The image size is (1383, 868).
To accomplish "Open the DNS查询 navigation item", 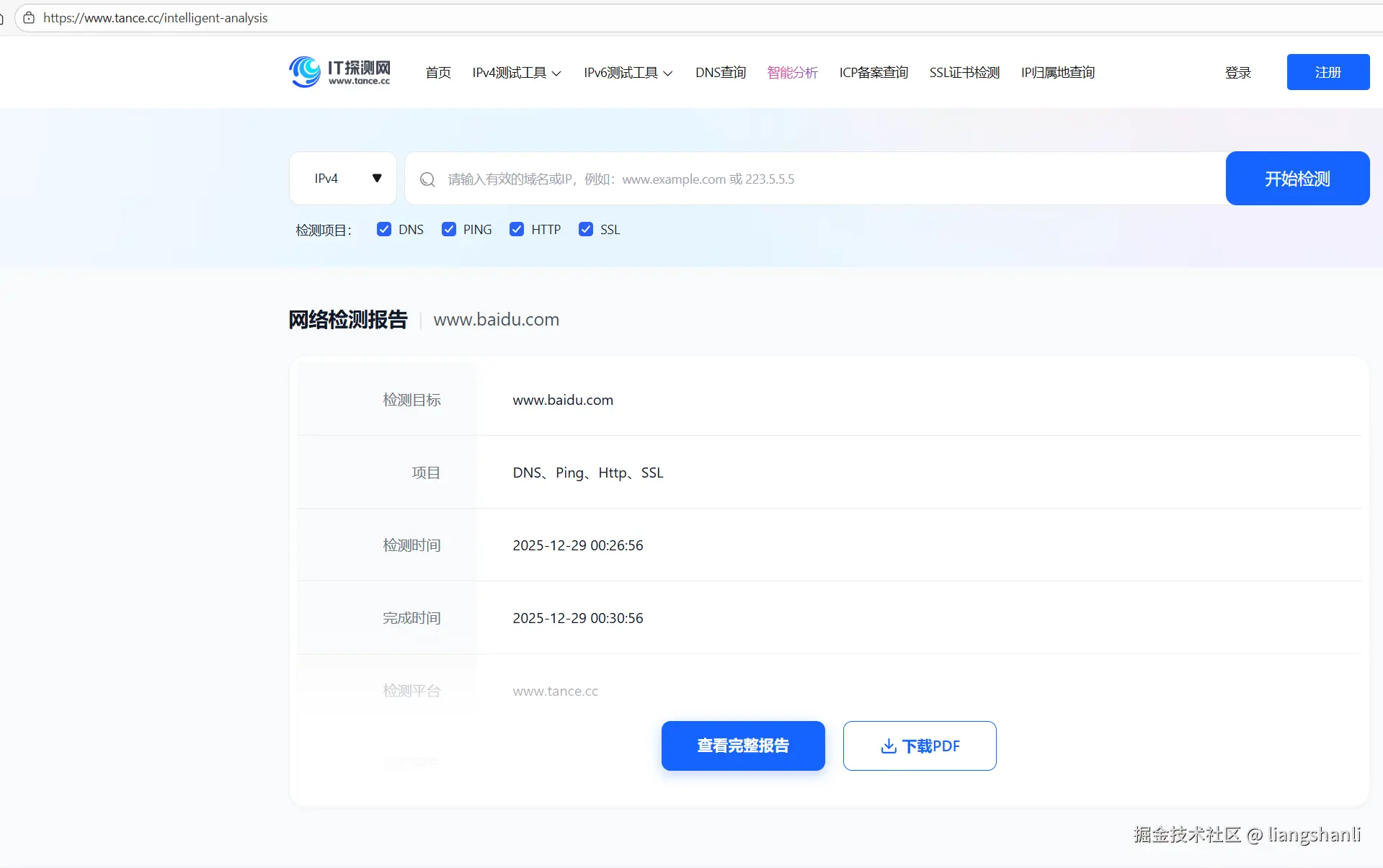I will pos(720,72).
